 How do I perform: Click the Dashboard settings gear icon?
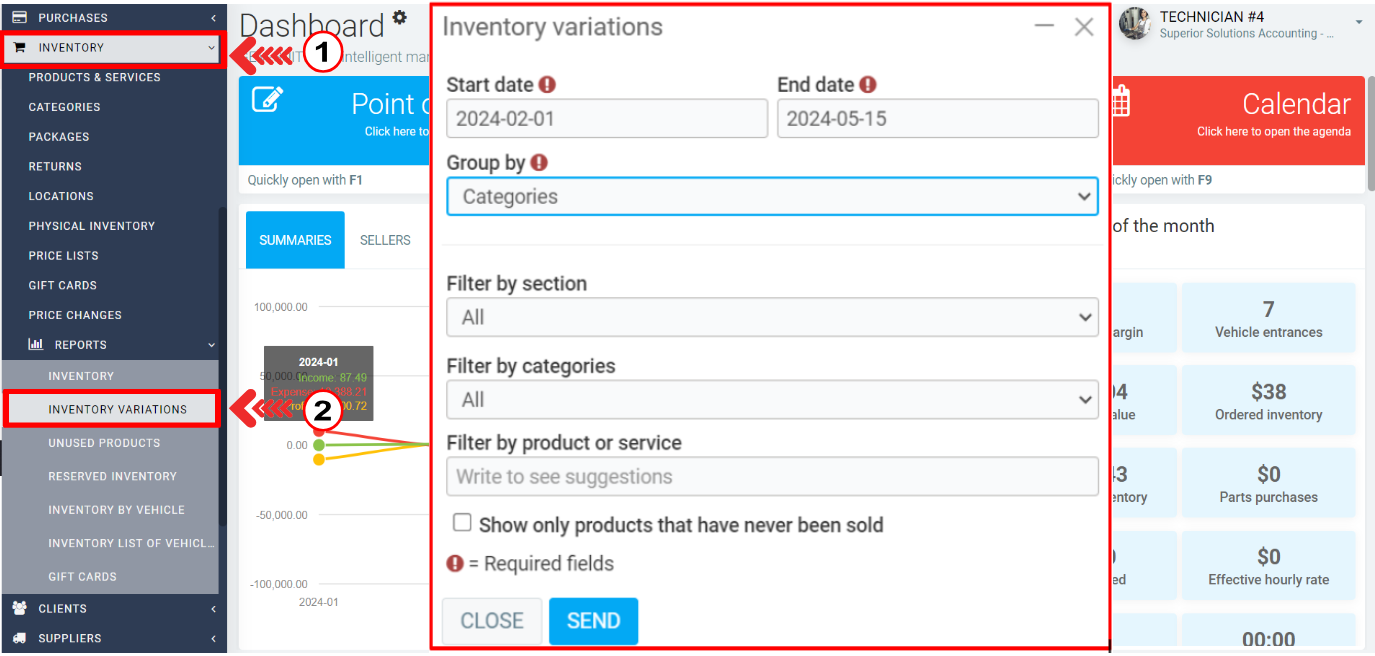coord(400,17)
